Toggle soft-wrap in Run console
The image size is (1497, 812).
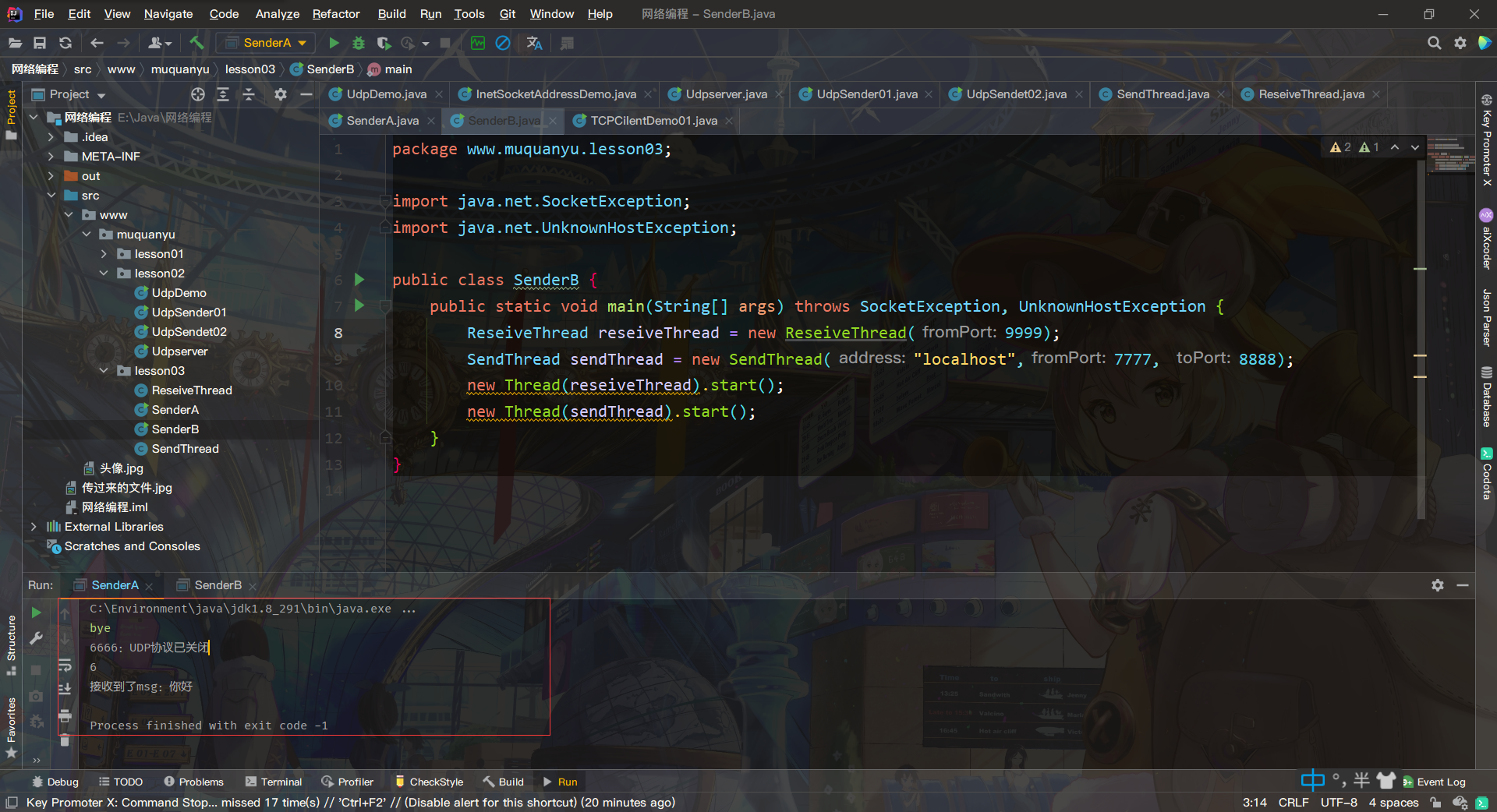[65, 665]
